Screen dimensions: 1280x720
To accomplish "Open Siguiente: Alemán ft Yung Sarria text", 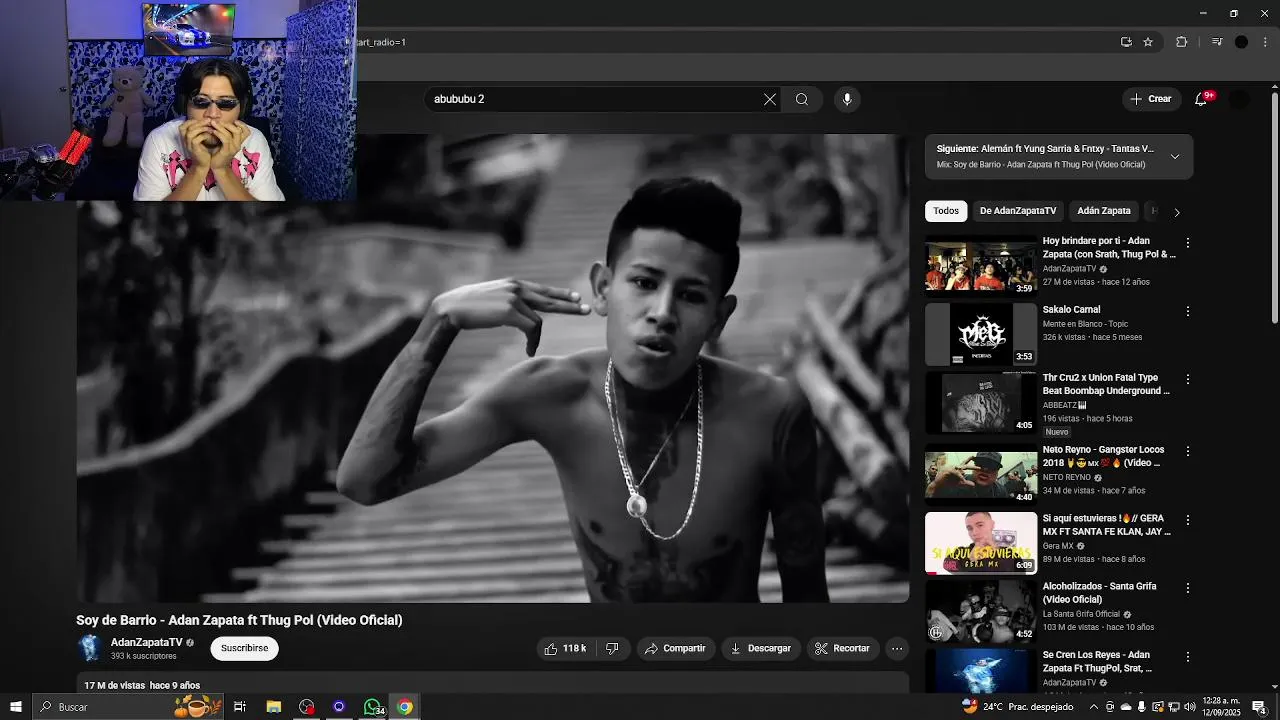I will (1045, 149).
